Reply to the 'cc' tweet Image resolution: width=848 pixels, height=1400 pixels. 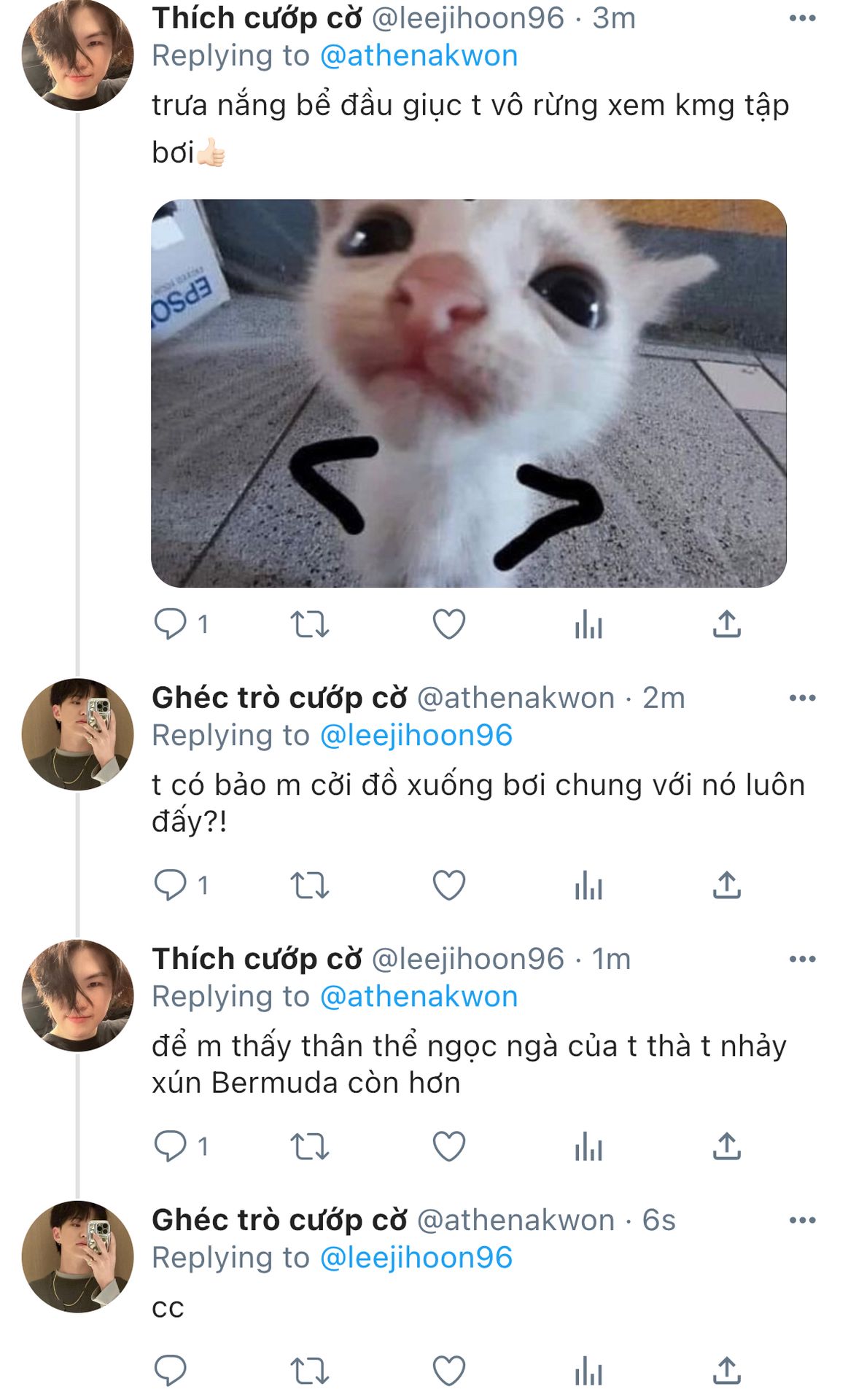point(170,1372)
